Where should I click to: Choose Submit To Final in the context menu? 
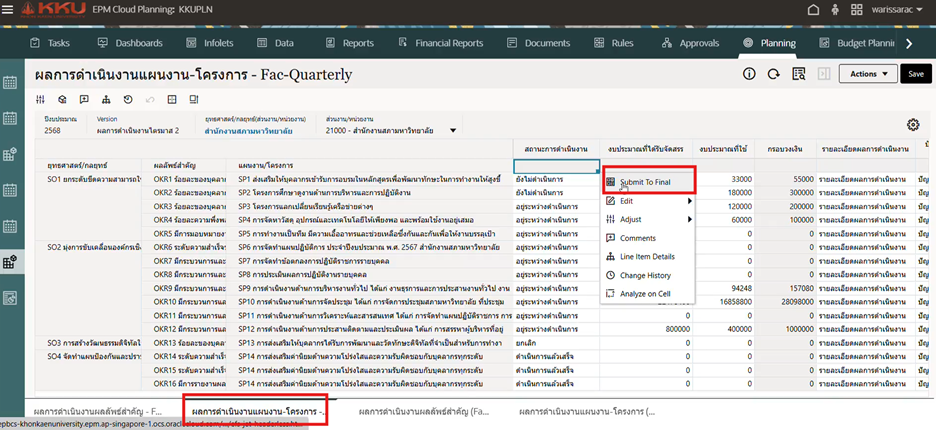[648, 182]
